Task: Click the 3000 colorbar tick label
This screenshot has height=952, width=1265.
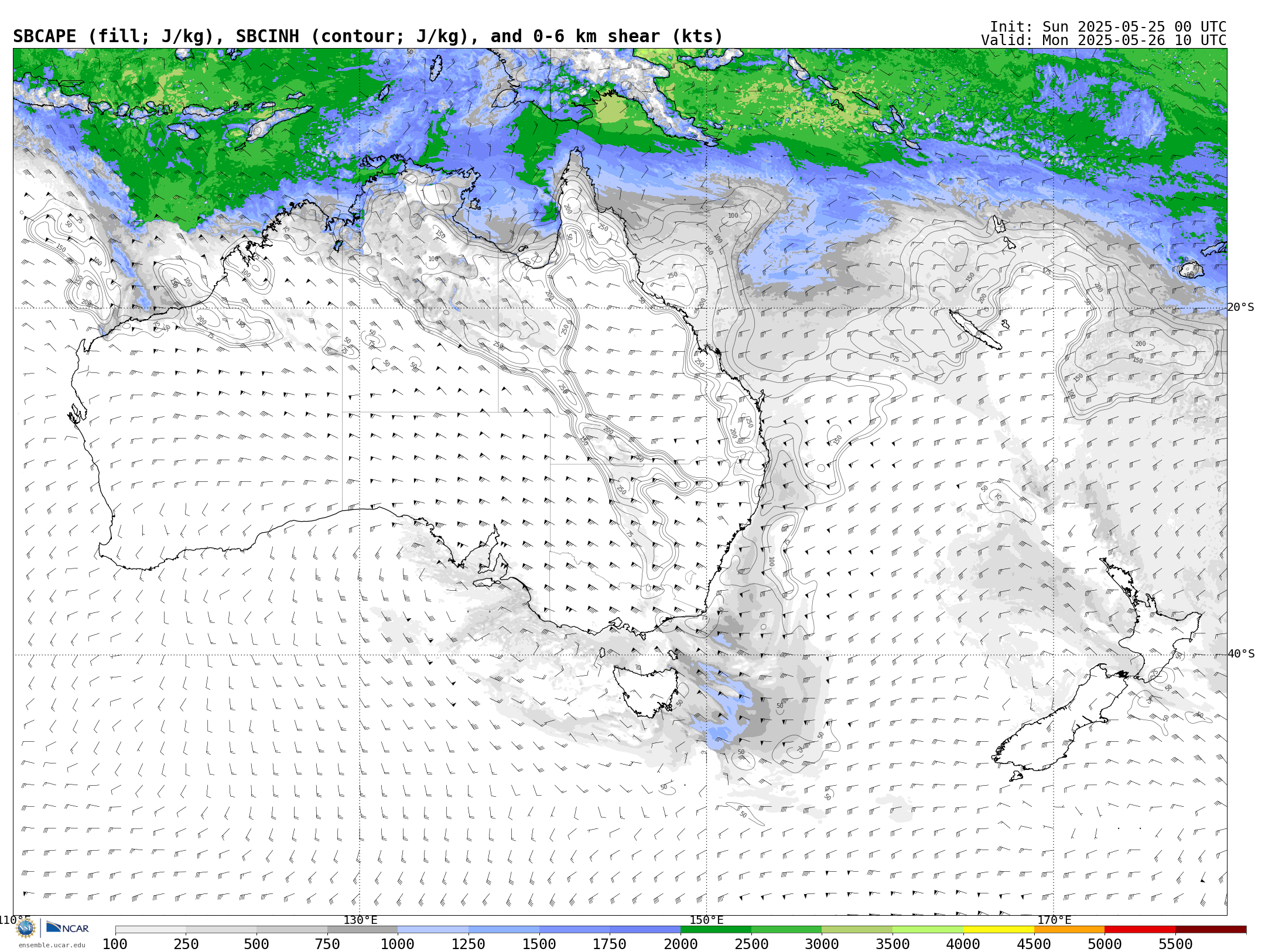Action: 822,944
